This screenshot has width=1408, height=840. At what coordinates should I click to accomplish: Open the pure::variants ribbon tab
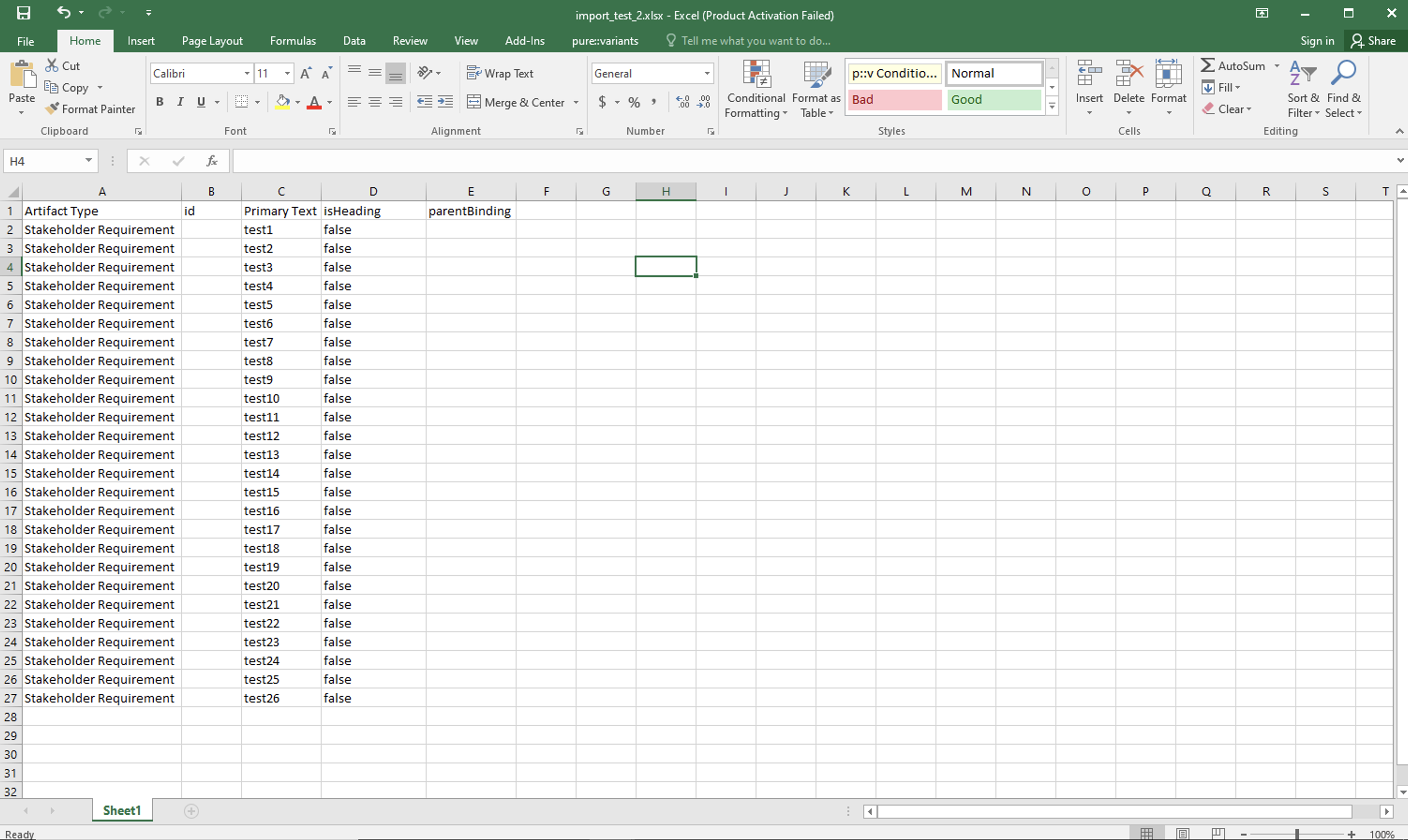tap(604, 41)
